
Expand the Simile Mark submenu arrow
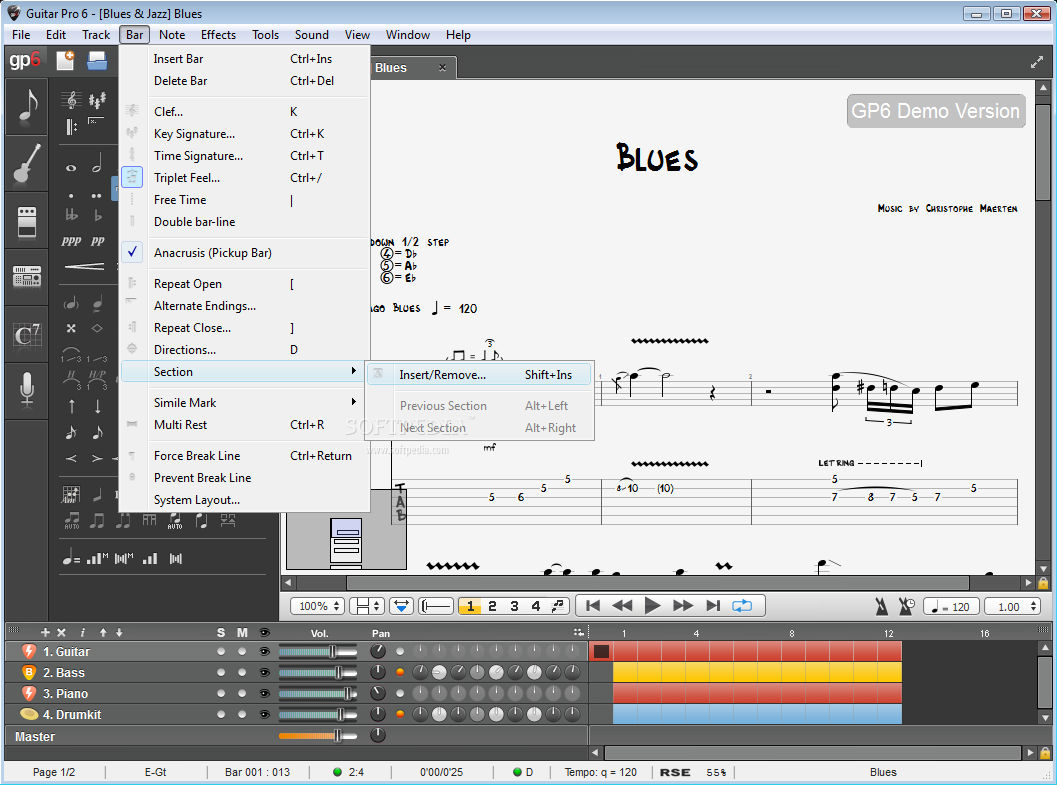tap(353, 402)
